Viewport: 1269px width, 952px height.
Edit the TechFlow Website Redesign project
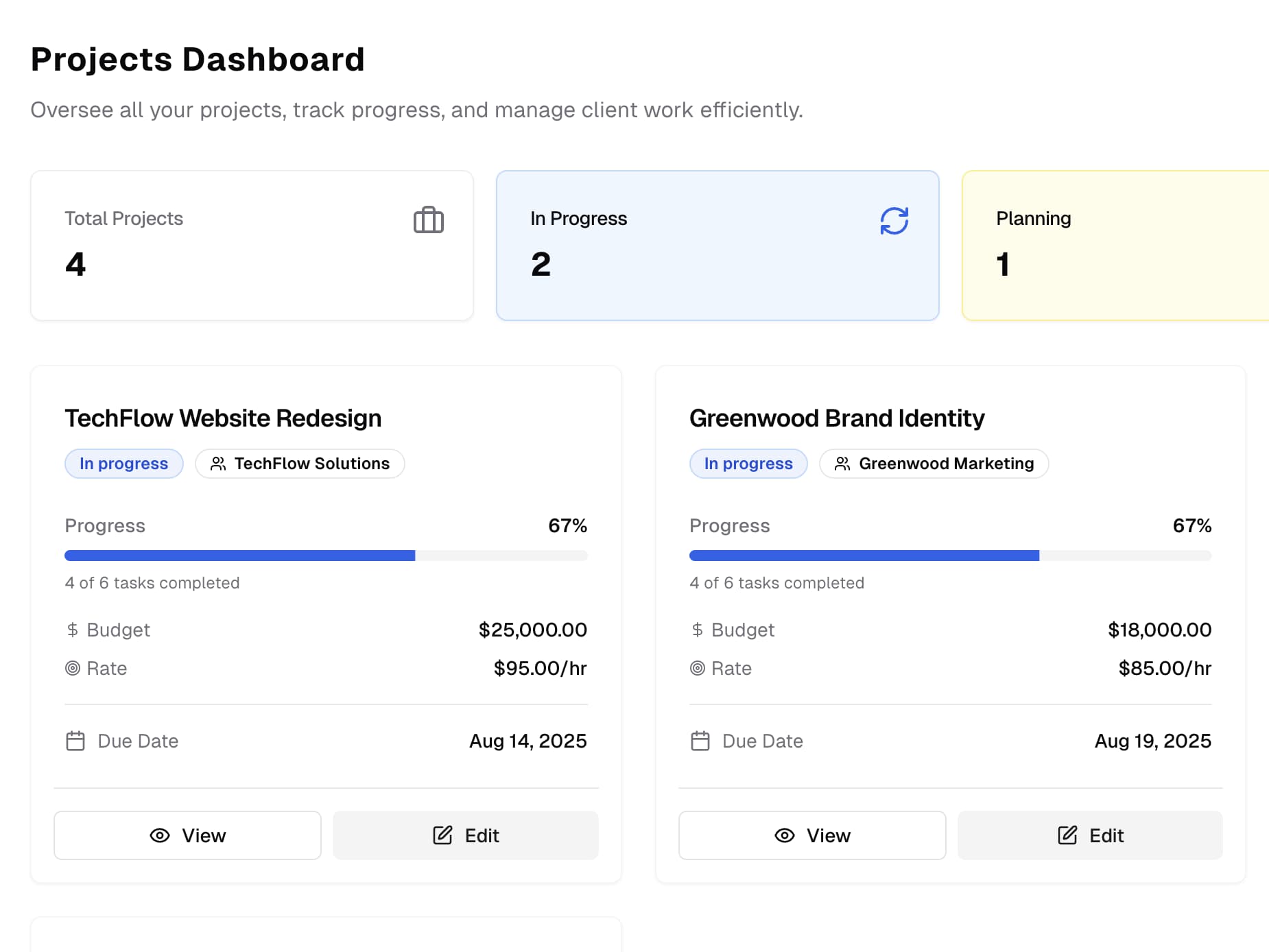click(x=466, y=835)
